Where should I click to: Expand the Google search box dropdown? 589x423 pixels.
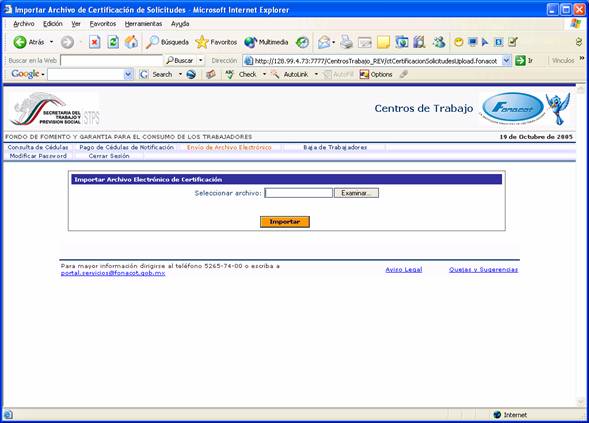(128, 74)
